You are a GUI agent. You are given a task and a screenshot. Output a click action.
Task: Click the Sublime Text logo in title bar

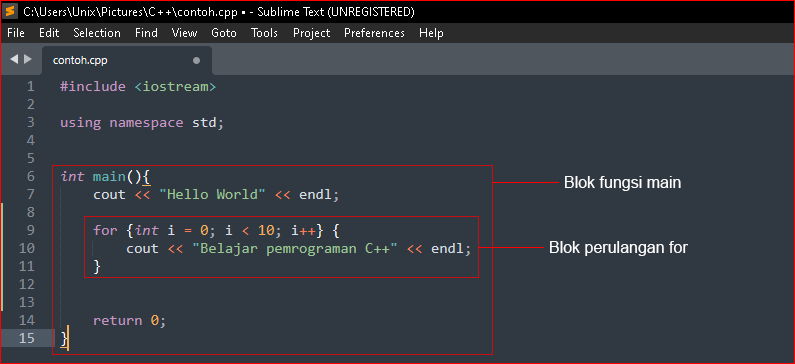[x=11, y=11]
